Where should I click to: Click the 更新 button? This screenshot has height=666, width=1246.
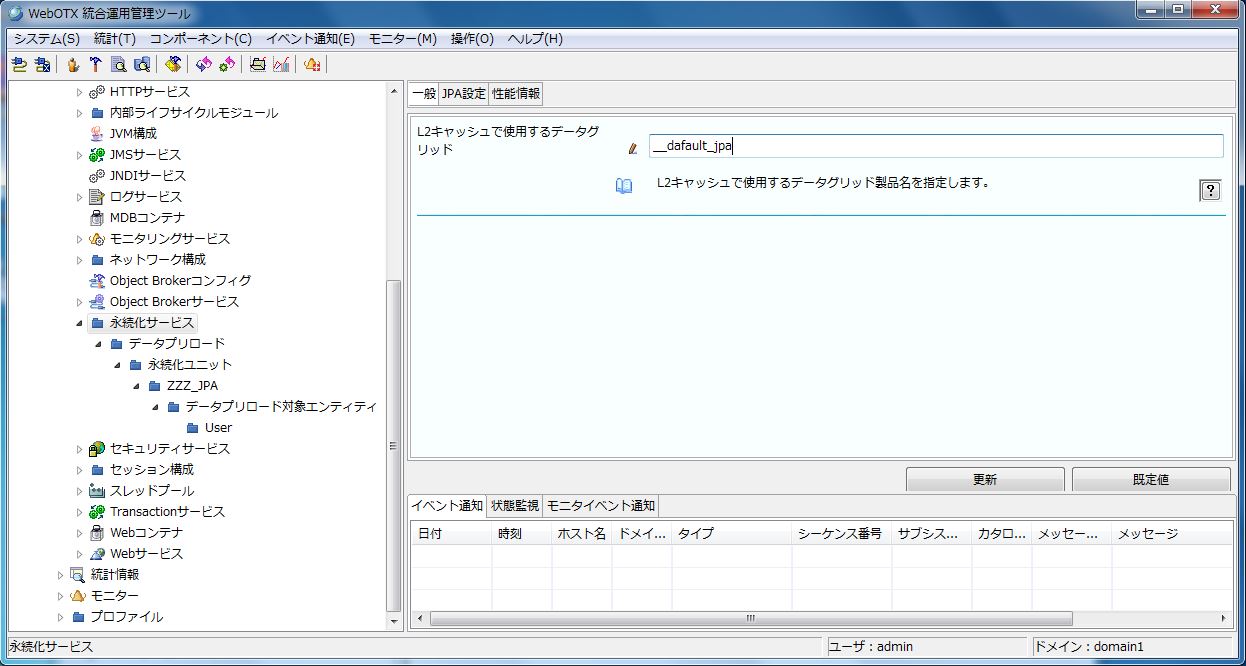pos(984,479)
